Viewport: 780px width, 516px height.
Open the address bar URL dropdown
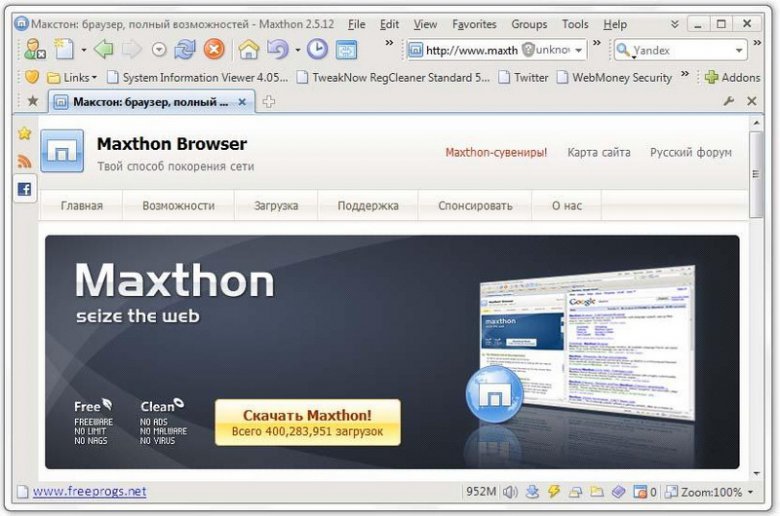pyautogui.click(x=579, y=50)
